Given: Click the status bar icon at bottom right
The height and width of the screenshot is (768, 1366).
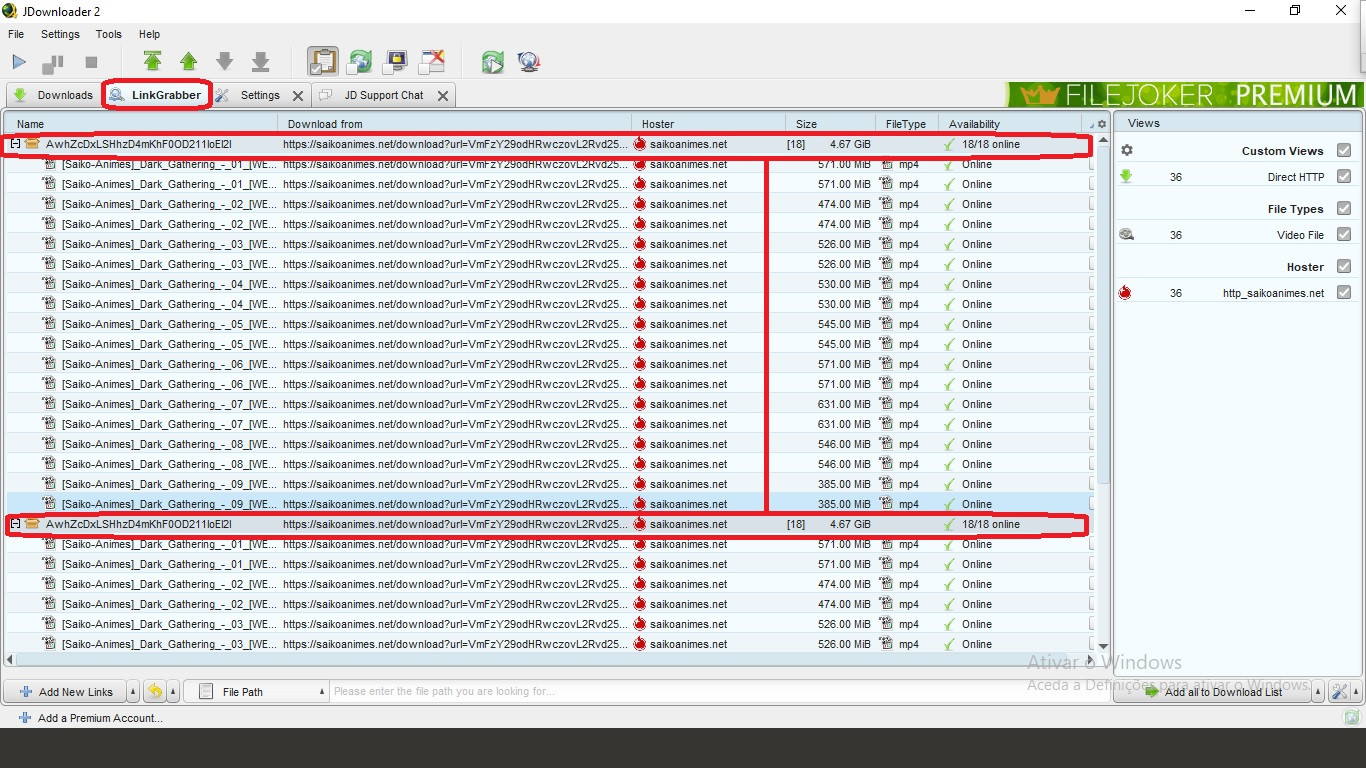Looking at the screenshot, I should [x=1351, y=718].
